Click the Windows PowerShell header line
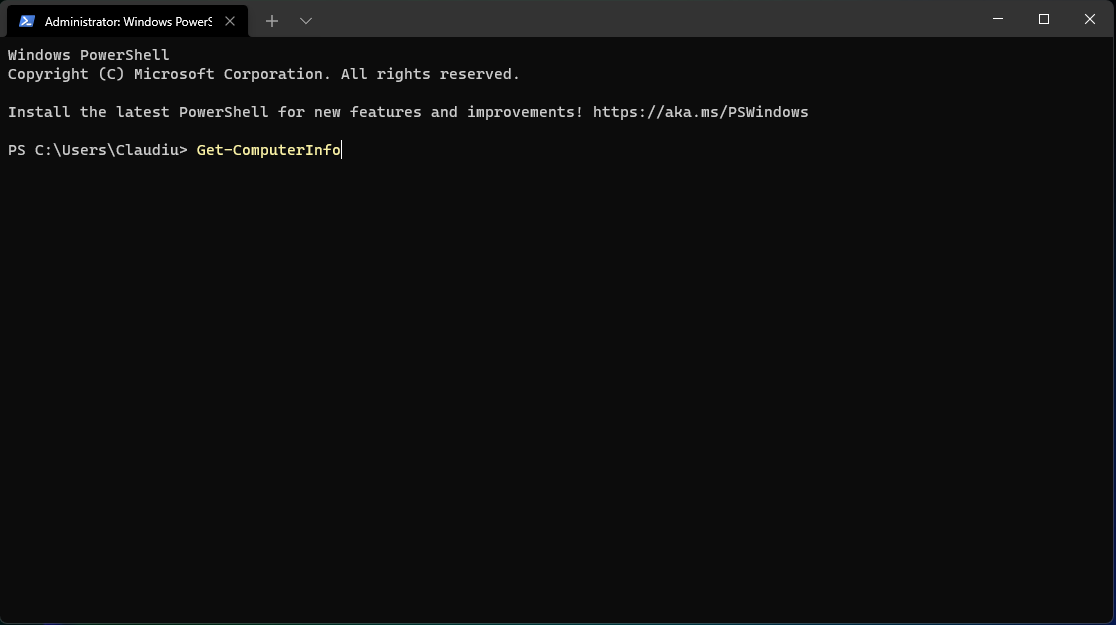The image size is (1116, 625). (88, 54)
